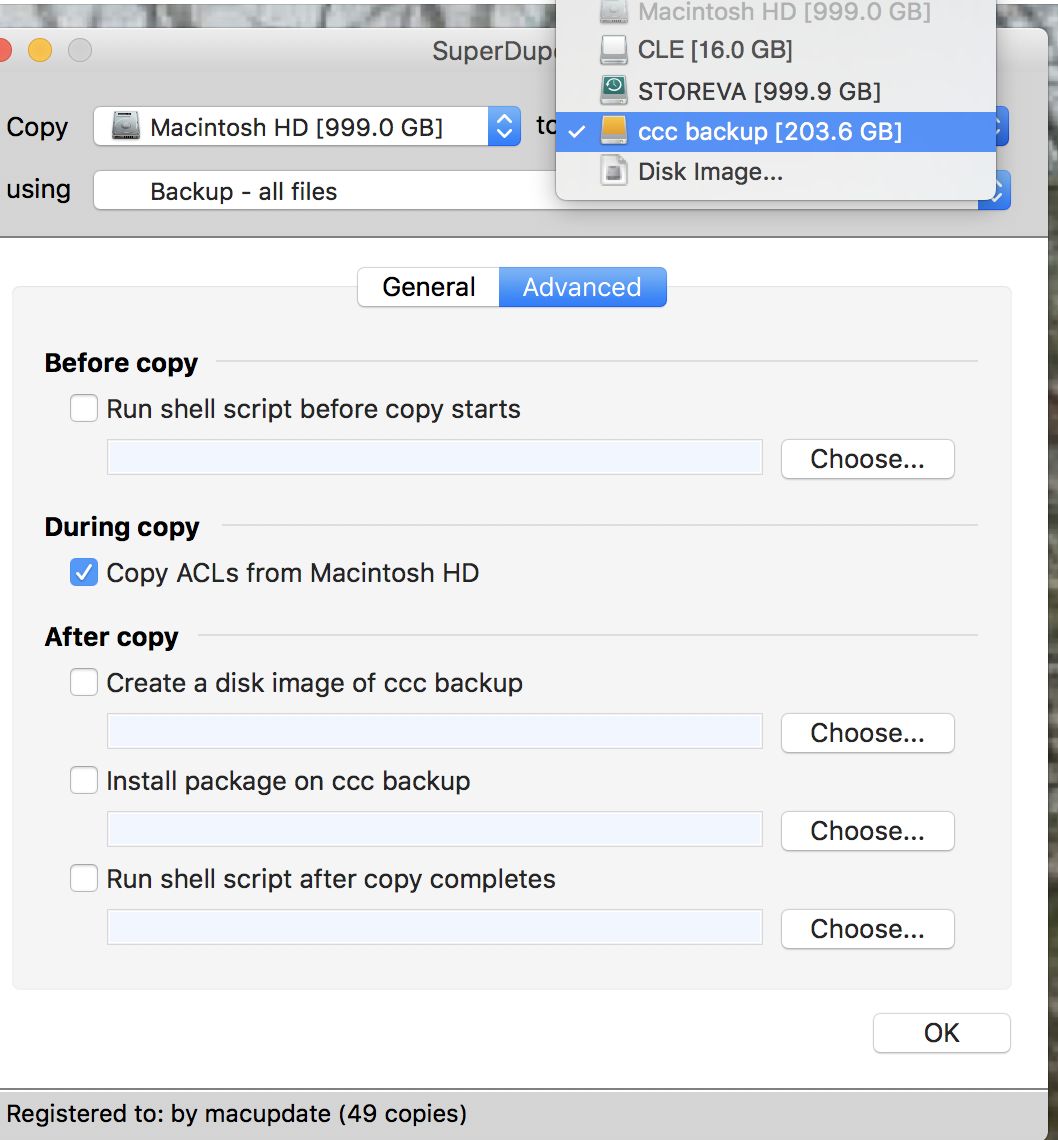This screenshot has height=1140, width=1058.
Task: Select STOREVA [999.9 GB] from destination menu
Action: (x=758, y=92)
